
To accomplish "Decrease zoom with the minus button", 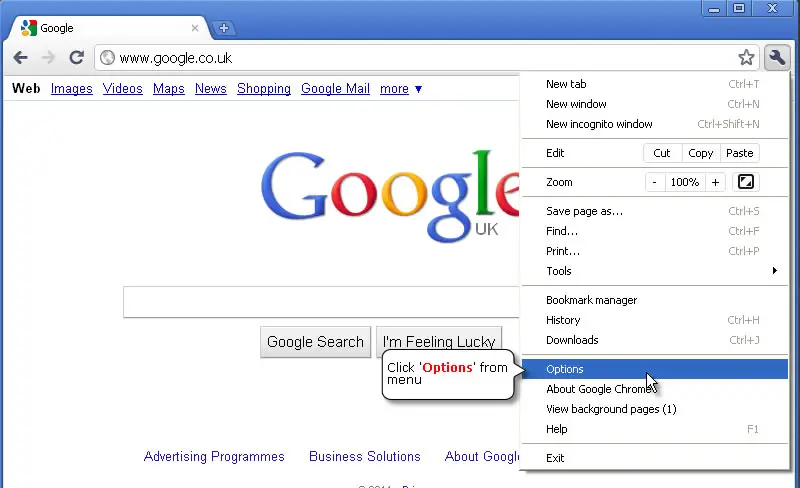I will click(x=655, y=182).
